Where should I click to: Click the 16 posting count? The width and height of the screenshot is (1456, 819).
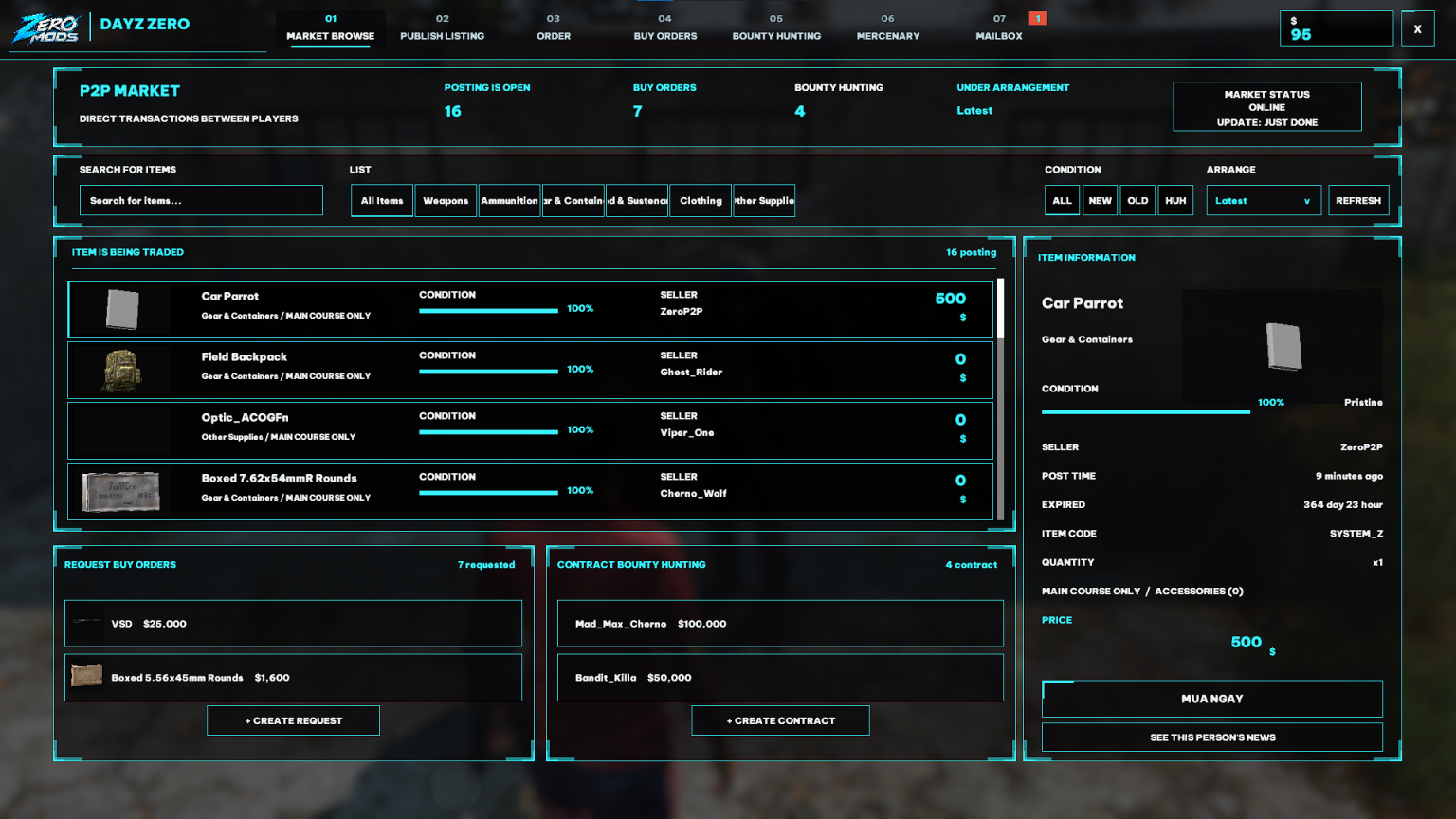pyautogui.click(x=971, y=252)
